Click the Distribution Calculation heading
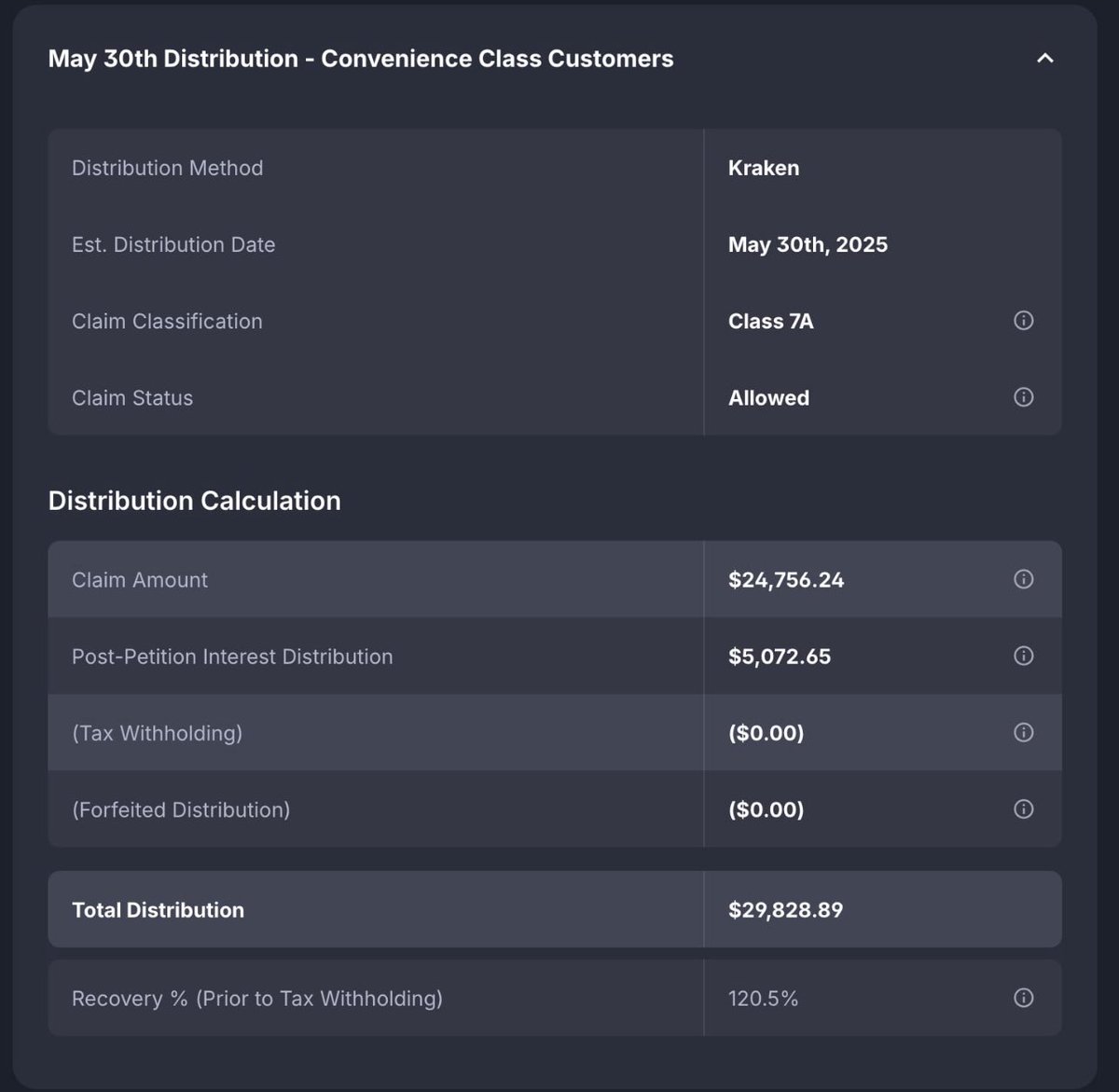Screen dimensions: 1119x1092 pyautogui.click(x=194, y=501)
